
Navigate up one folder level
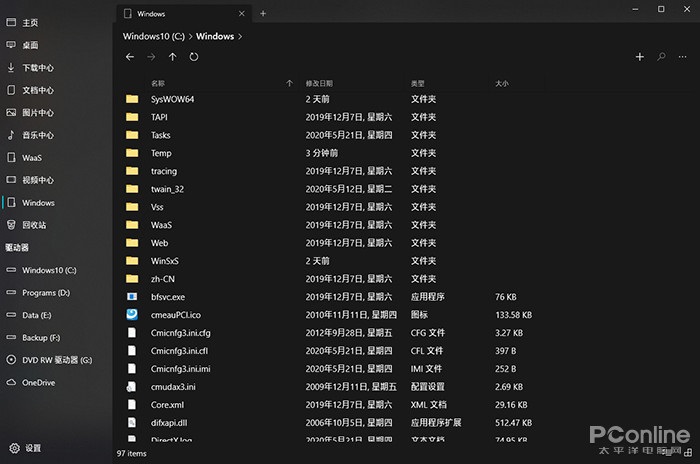173,57
